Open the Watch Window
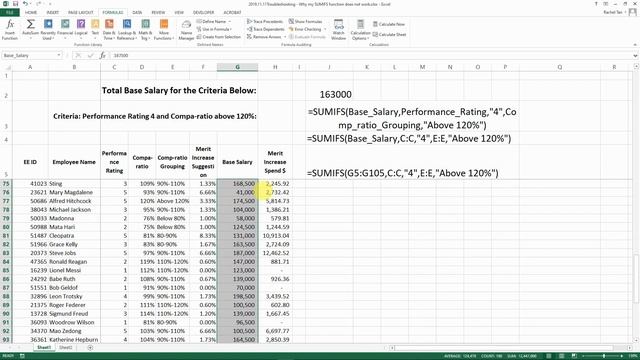The width and height of the screenshot is (640, 360). [338, 30]
